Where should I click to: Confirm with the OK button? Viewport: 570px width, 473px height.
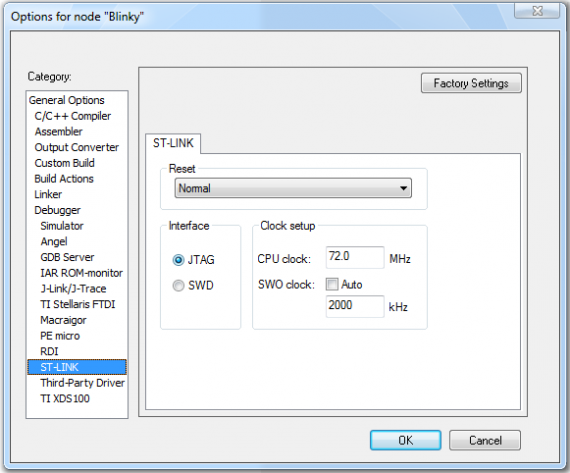tap(406, 440)
